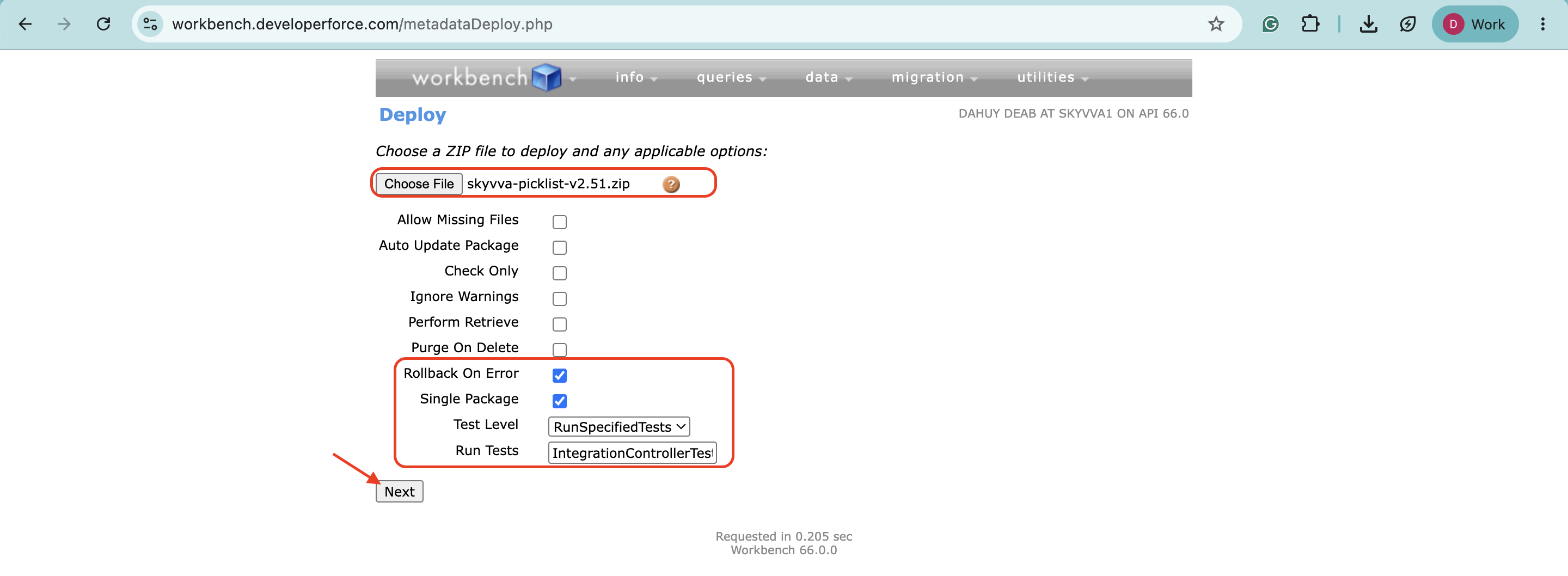Click the Grammarly extension icon

(x=1270, y=24)
